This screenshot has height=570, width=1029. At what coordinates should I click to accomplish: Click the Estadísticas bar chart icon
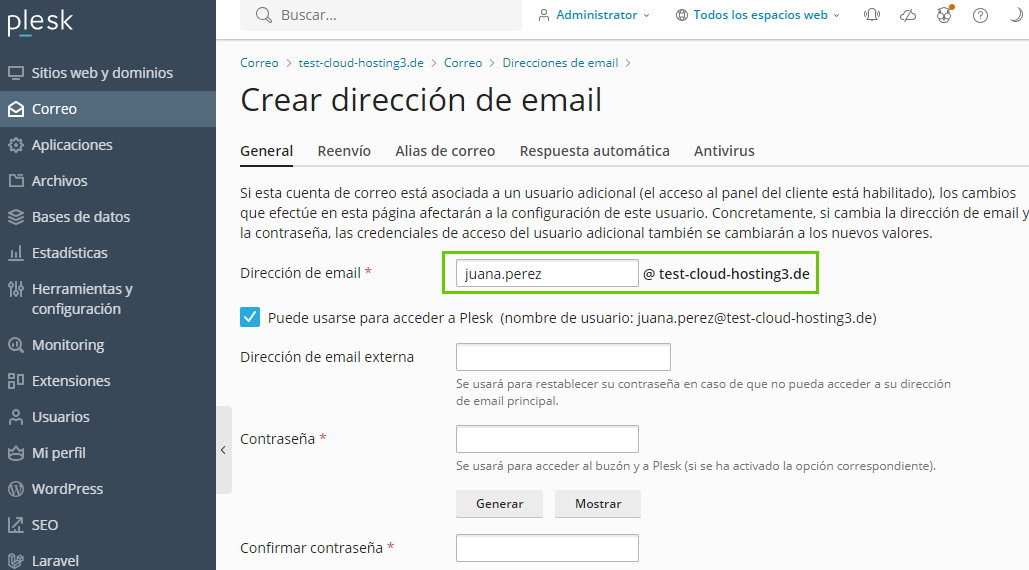coord(16,253)
